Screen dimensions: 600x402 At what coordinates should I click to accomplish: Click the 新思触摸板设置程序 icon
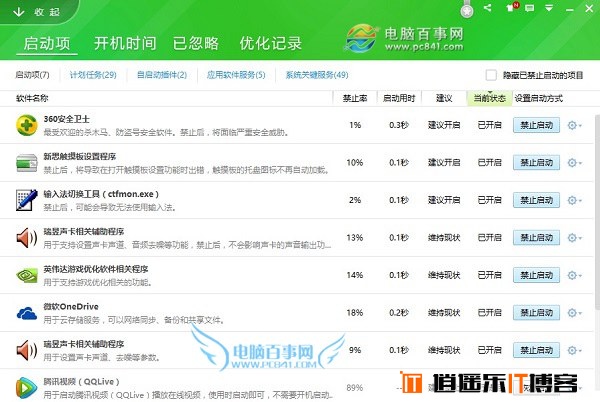point(27,162)
